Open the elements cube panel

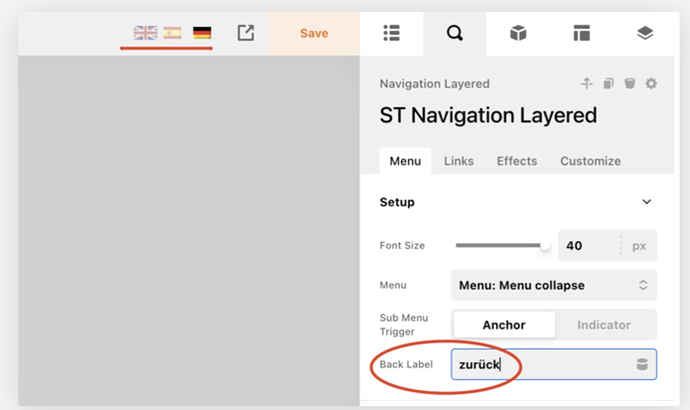pos(518,33)
